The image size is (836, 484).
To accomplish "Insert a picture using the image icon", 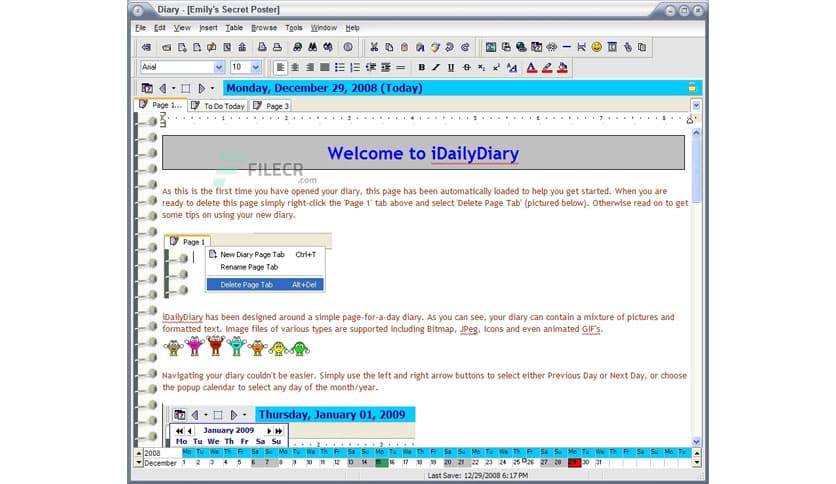I will [491, 47].
